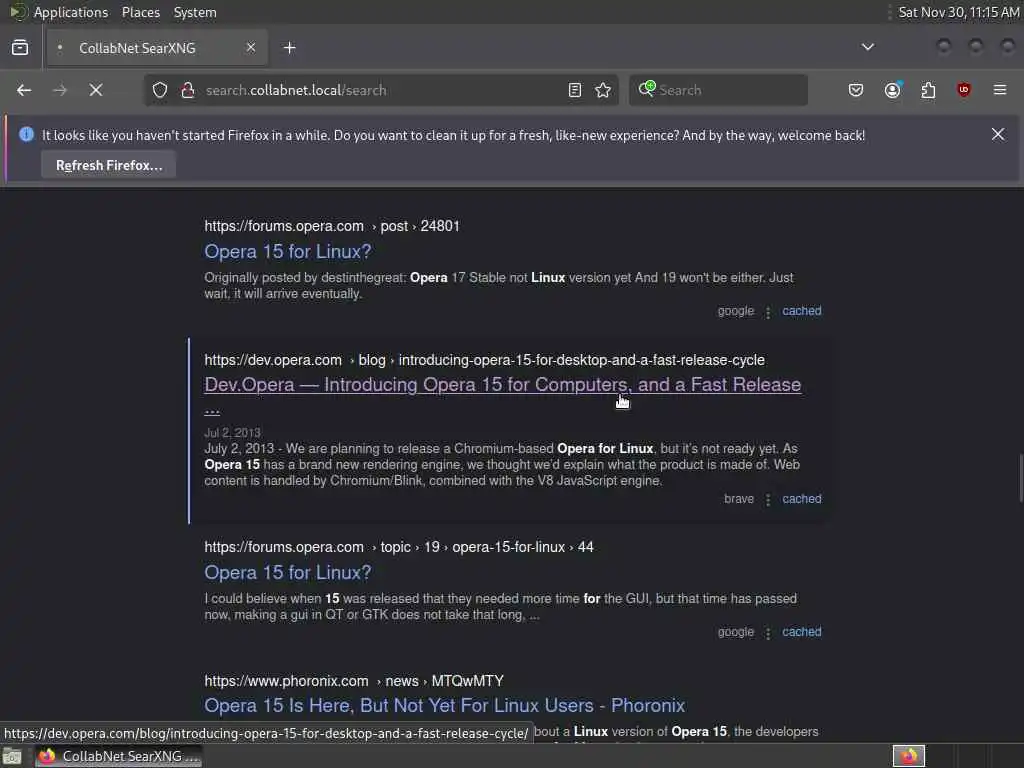Click the 'brave' engine label
Image resolution: width=1024 pixels, height=768 pixels.
click(x=739, y=499)
